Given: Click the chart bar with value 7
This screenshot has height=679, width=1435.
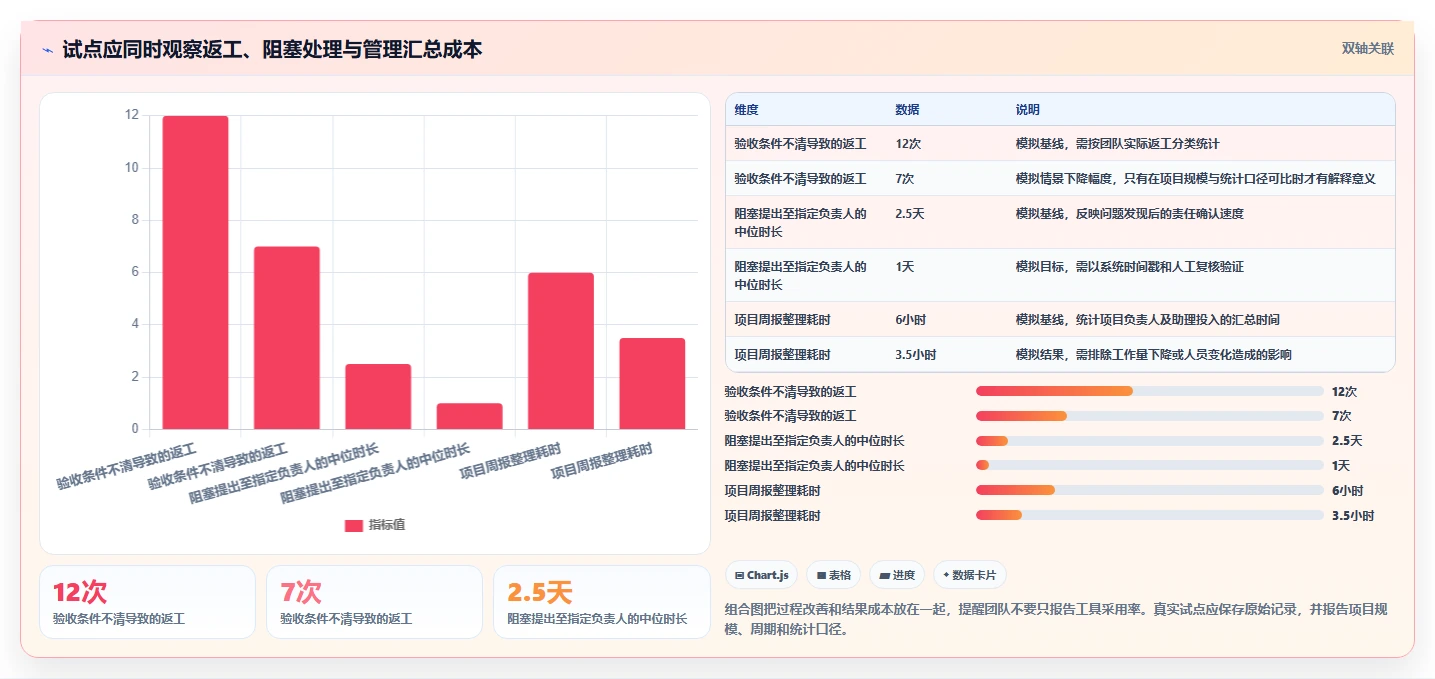Looking at the screenshot, I should [287, 338].
